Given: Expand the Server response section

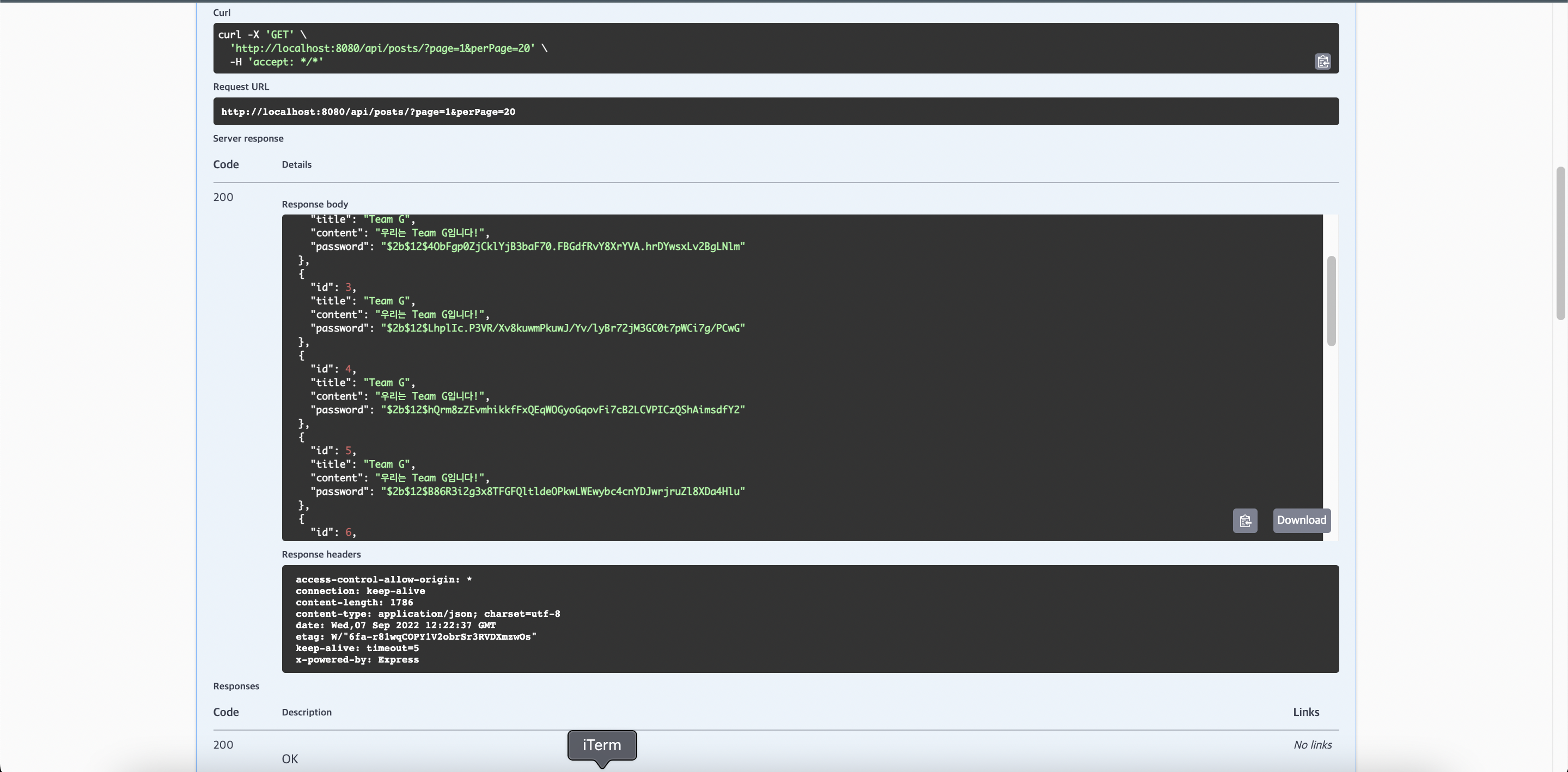Looking at the screenshot, I should coord(248,138).
